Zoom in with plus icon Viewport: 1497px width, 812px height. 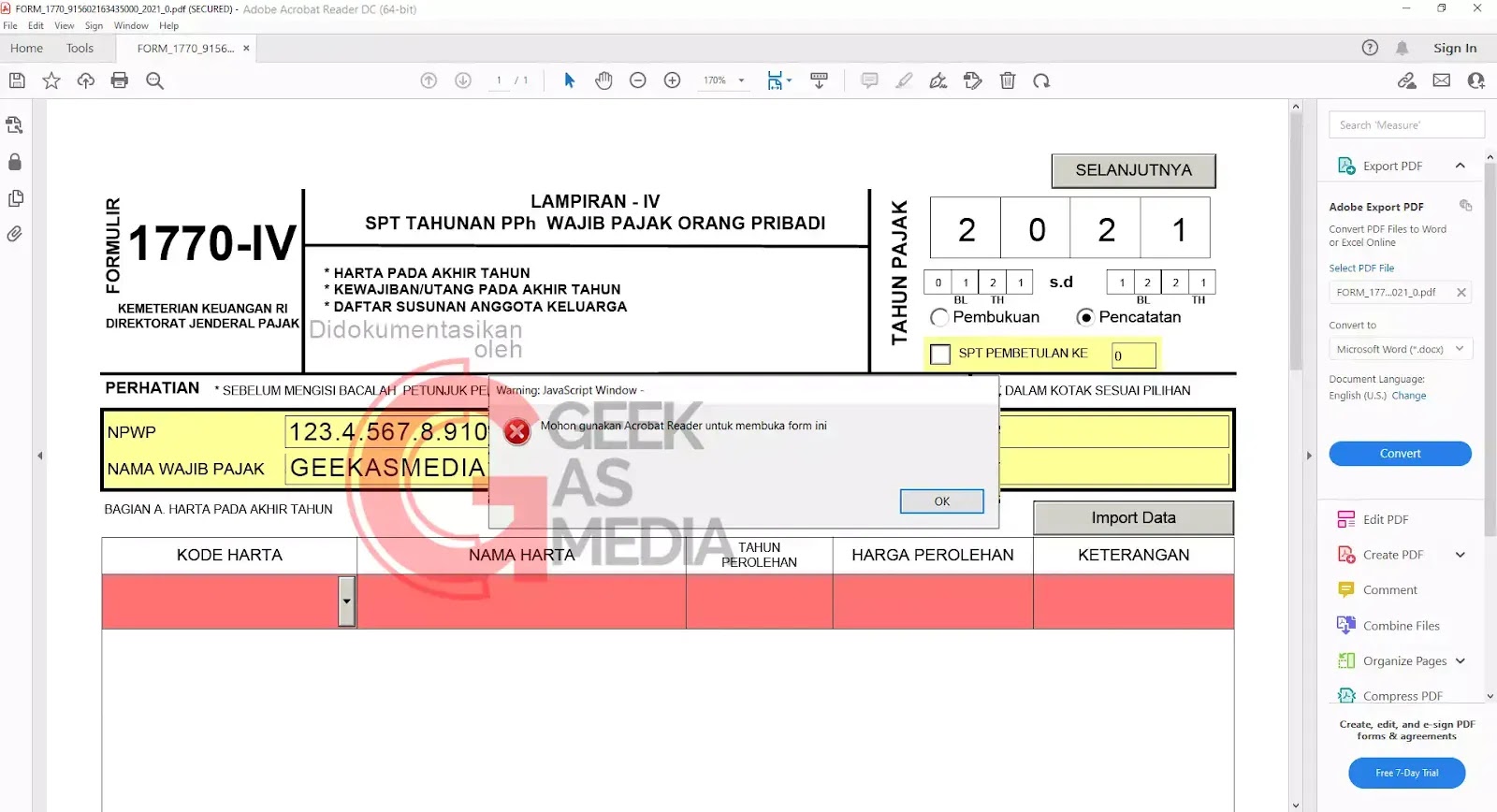tap(672, 80)
